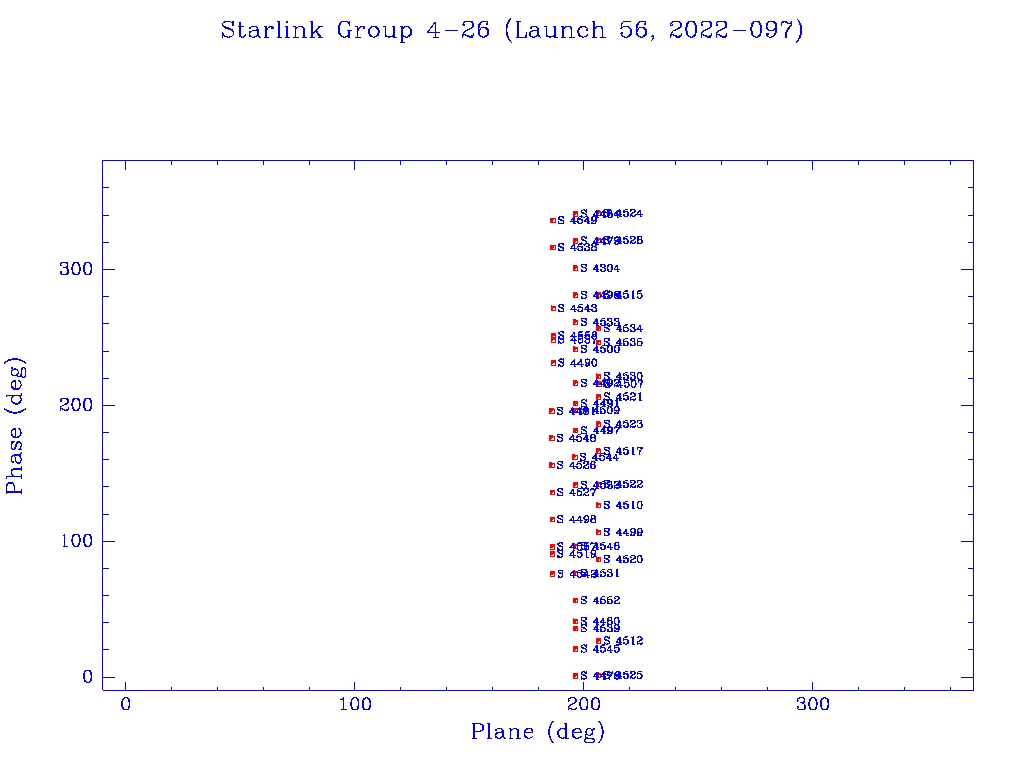Click the Phase (deg) axis label
Viewport: 1024px width, 768px height.
coord(15,426)
